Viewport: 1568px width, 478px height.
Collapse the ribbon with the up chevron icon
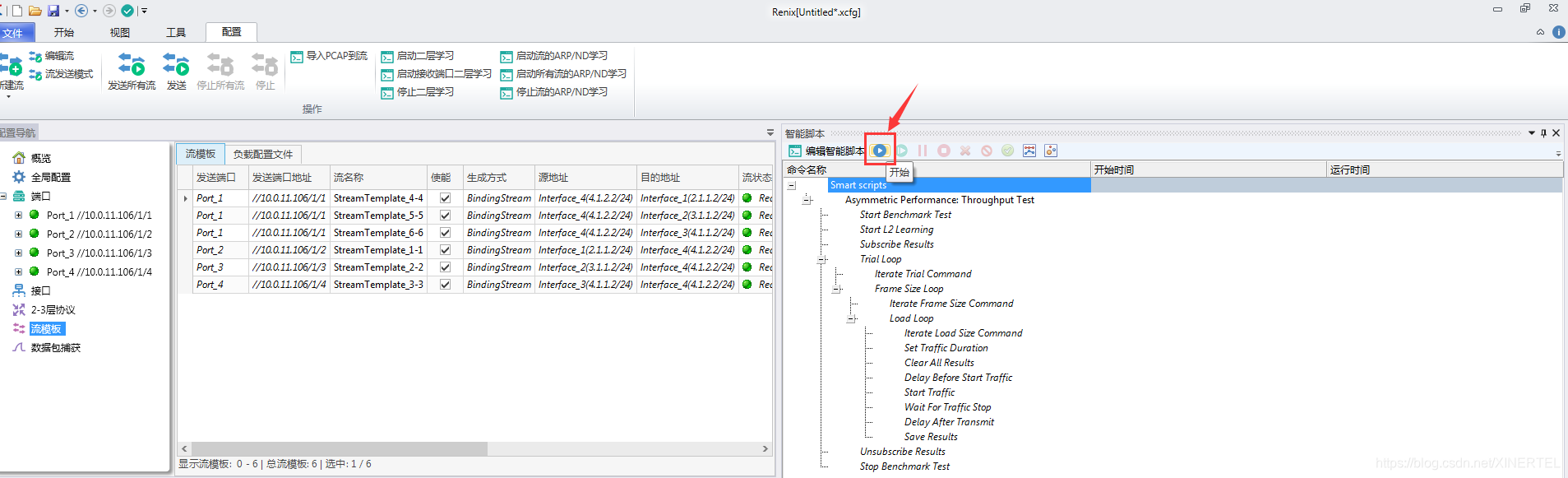point(1540,32)
